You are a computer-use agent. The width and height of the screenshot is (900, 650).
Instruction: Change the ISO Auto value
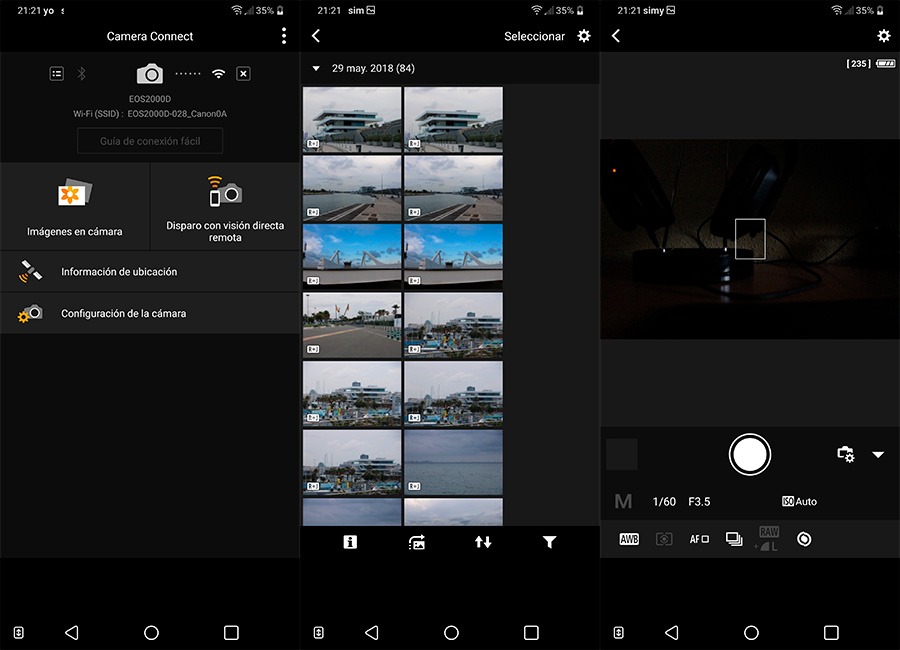click(799, 501)
